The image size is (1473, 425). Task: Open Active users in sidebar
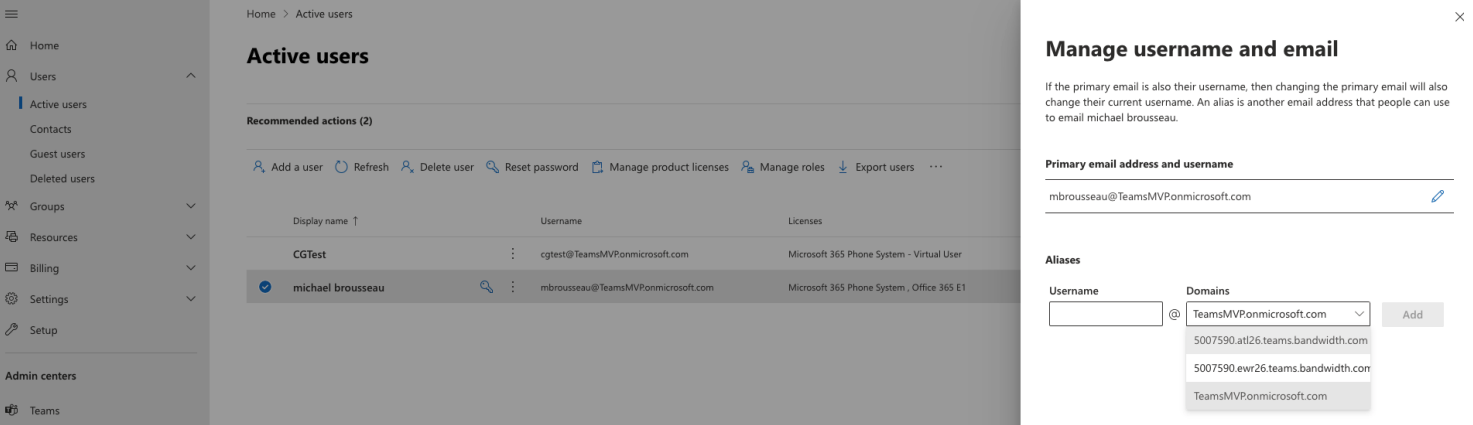click(58, 104)
